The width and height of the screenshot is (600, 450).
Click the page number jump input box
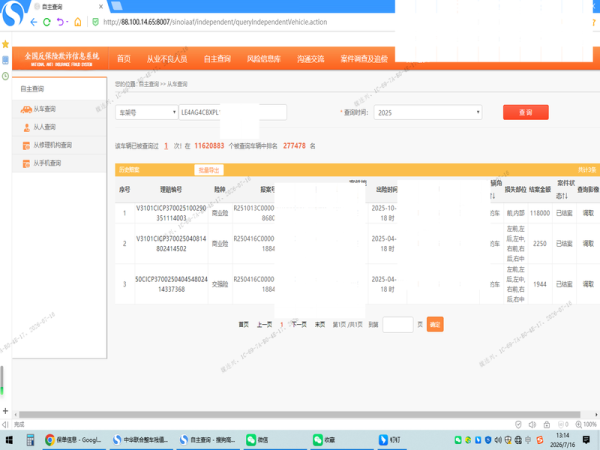tap(398, 324)
